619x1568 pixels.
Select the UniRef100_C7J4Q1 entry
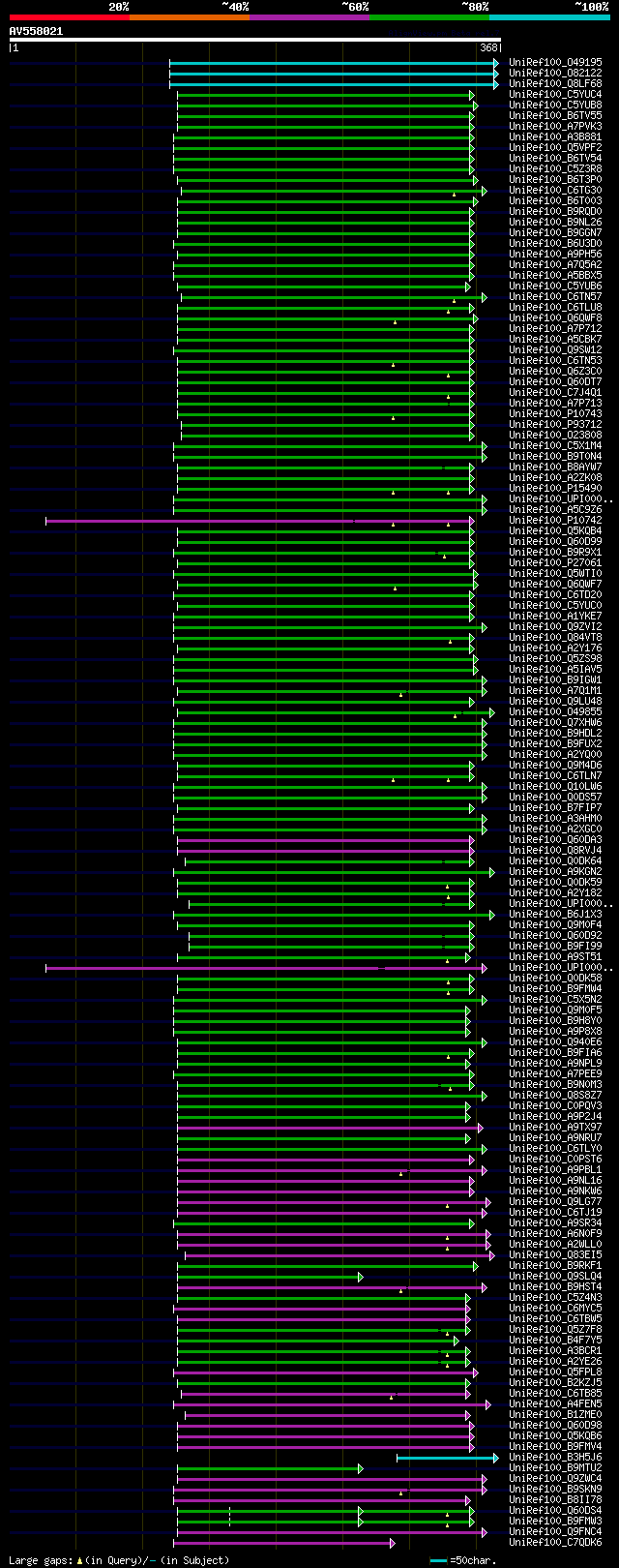click(555, 393)
